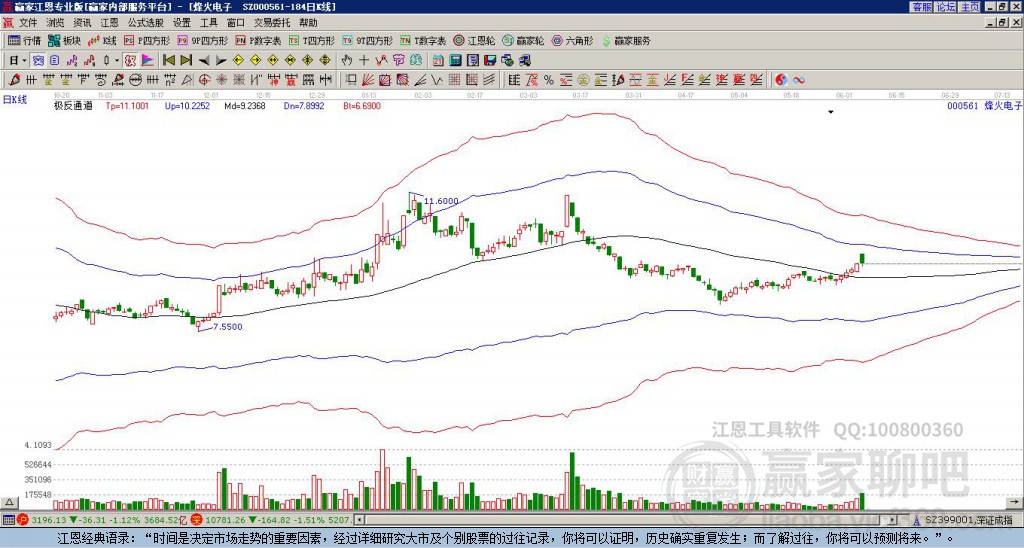Click the black right arrow icon
Screen dimensions: 1024x548
click(x=221, y=60)
